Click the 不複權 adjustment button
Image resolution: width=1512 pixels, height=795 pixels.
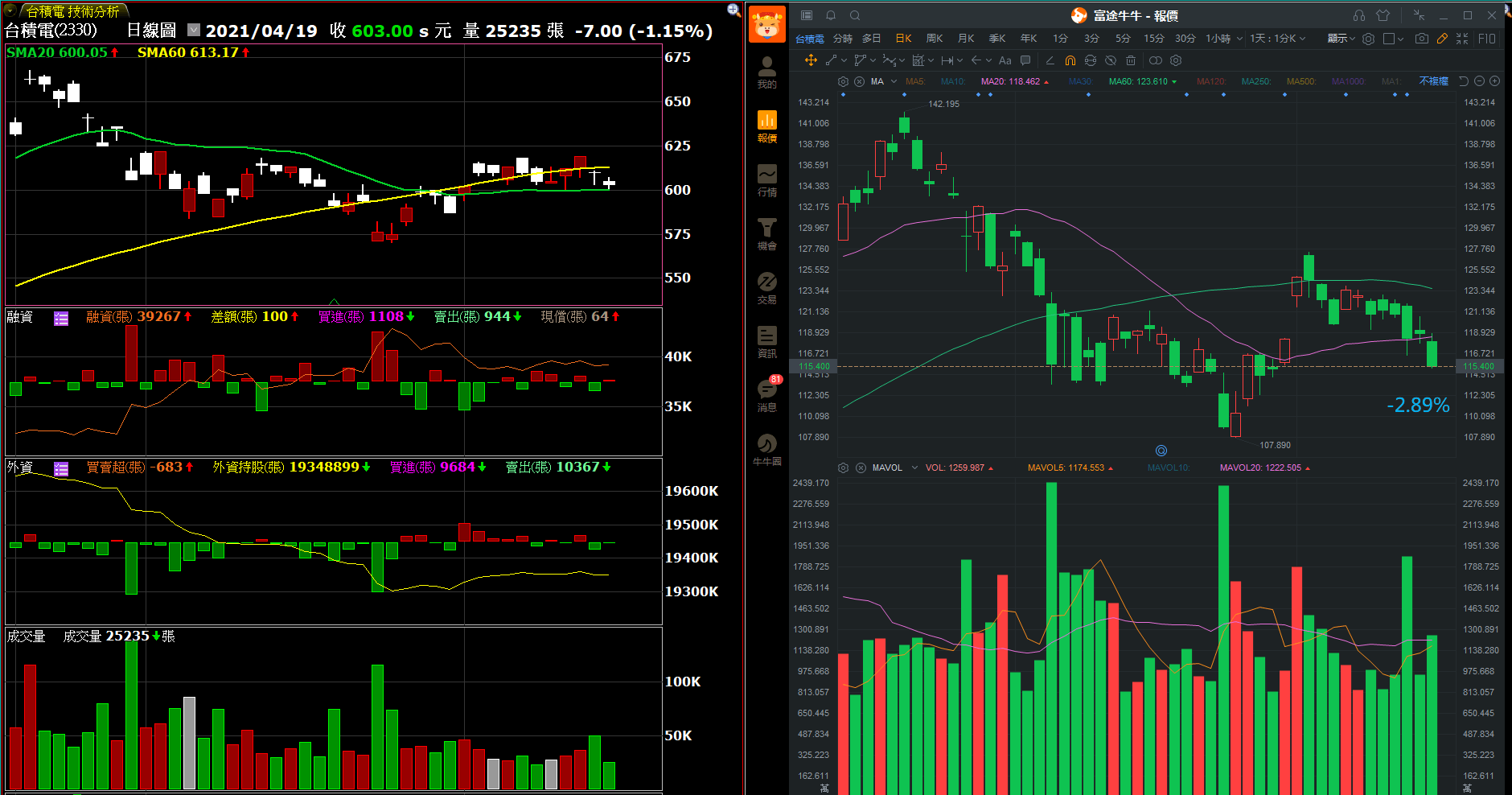1433,81
